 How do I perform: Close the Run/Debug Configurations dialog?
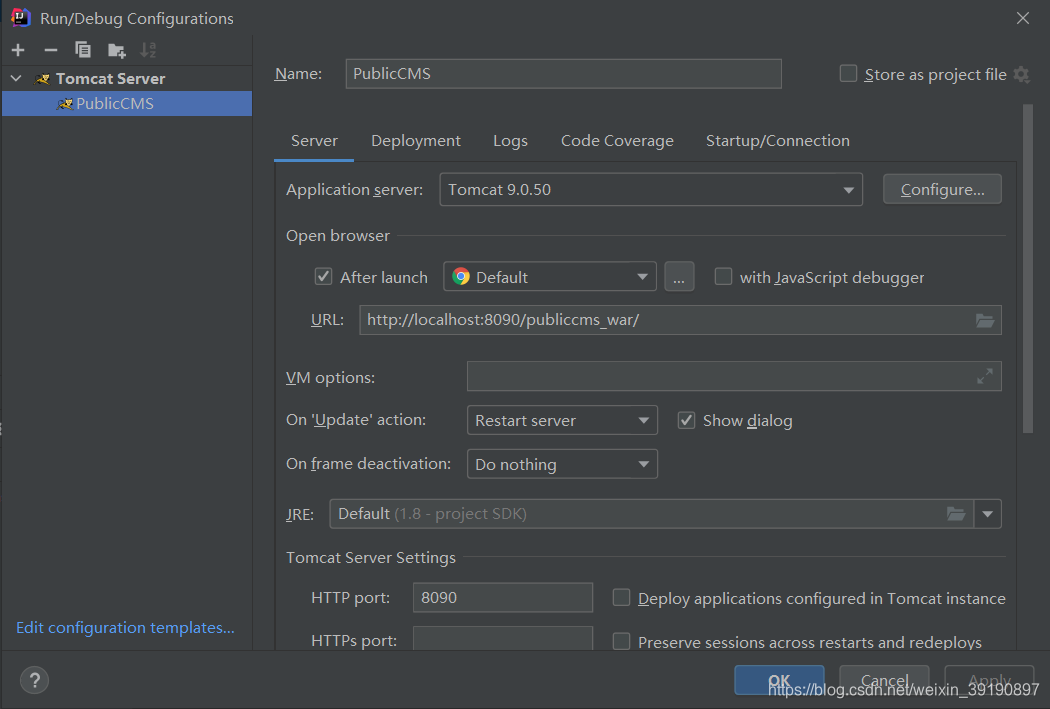coord(1023,18)
